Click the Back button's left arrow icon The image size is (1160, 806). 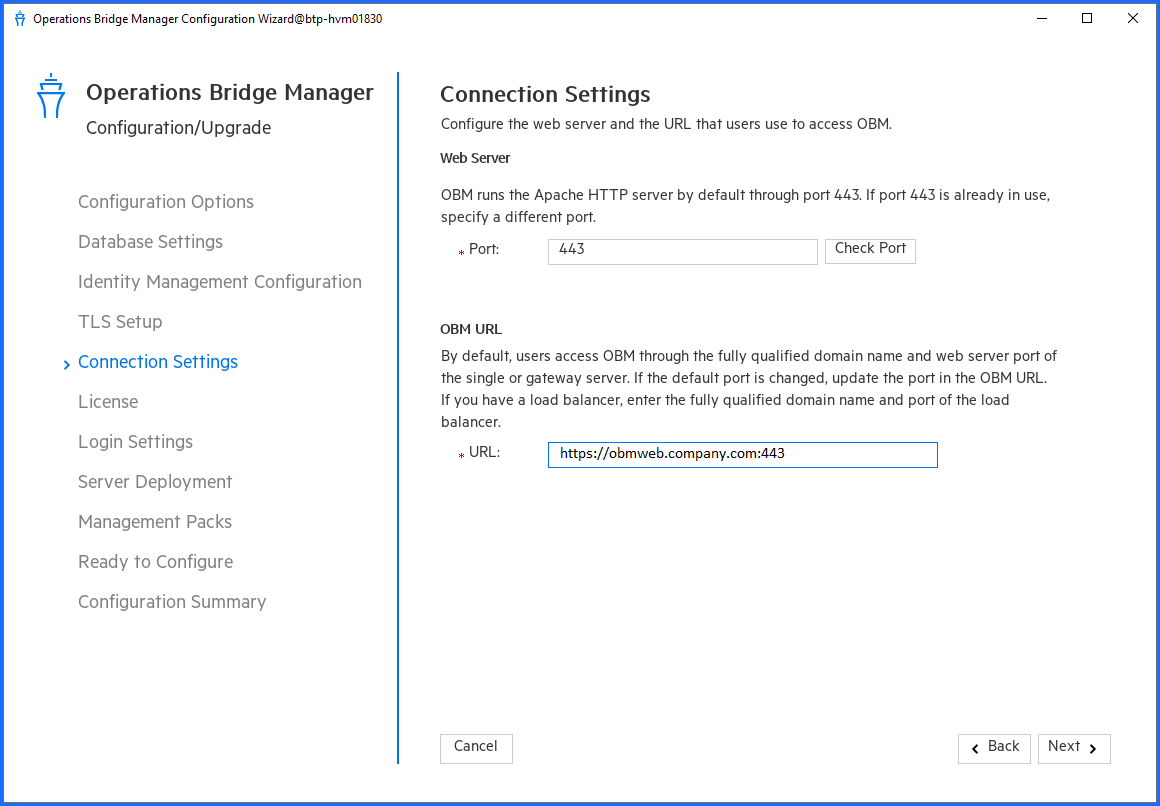pyautogui.click(x=975, y=748)
